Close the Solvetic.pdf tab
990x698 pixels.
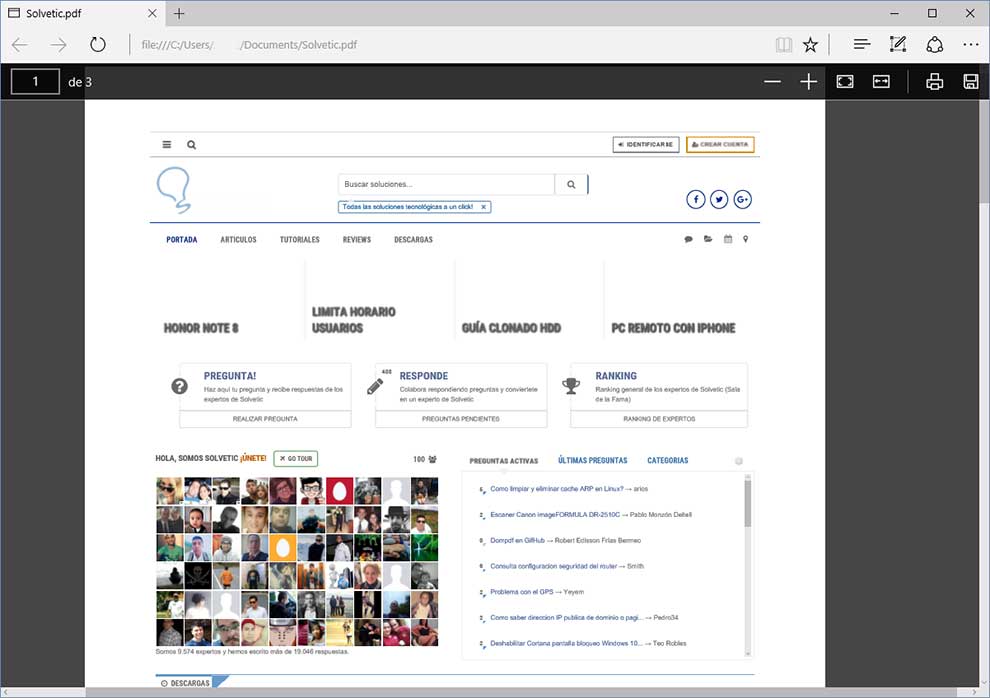(152, 13)
